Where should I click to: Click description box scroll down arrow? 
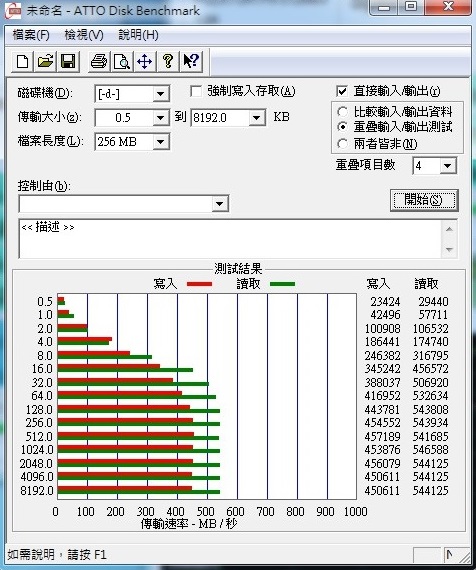point(449,250)
